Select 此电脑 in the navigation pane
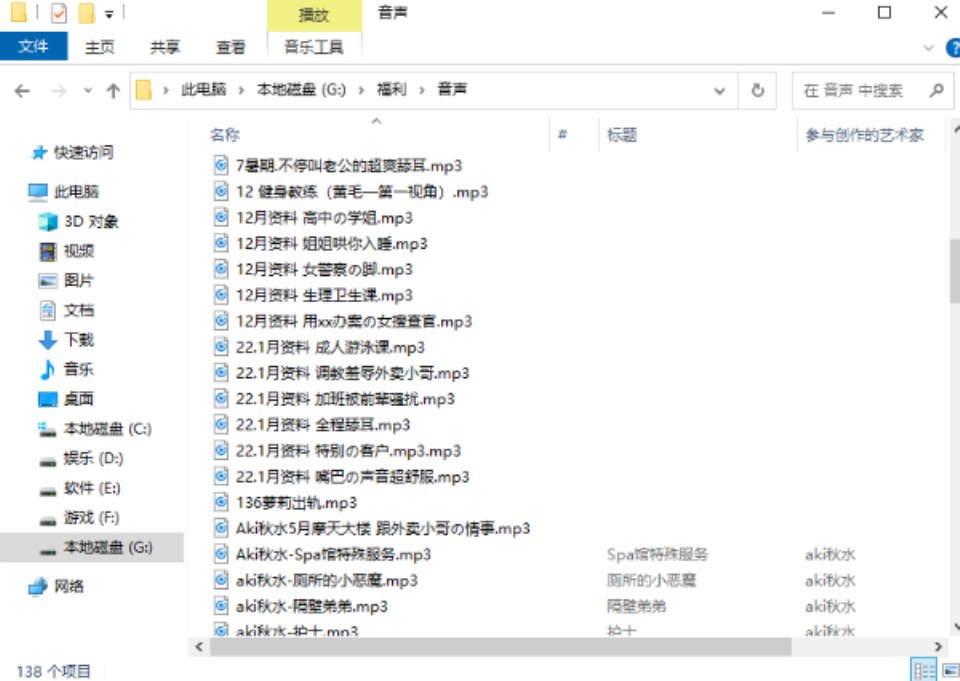The image size is (960, 681). (x=64, y=192)
